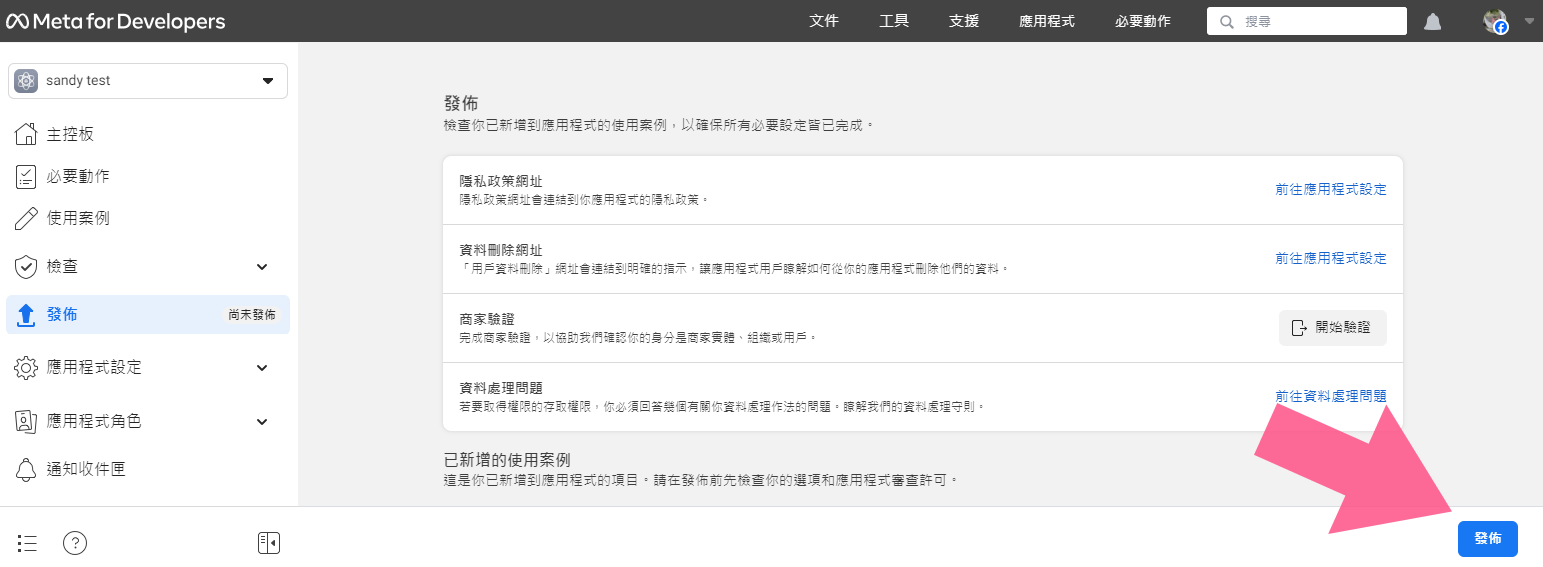
Task: Click the Meta for Developers logo
Action: pos(116,21)
